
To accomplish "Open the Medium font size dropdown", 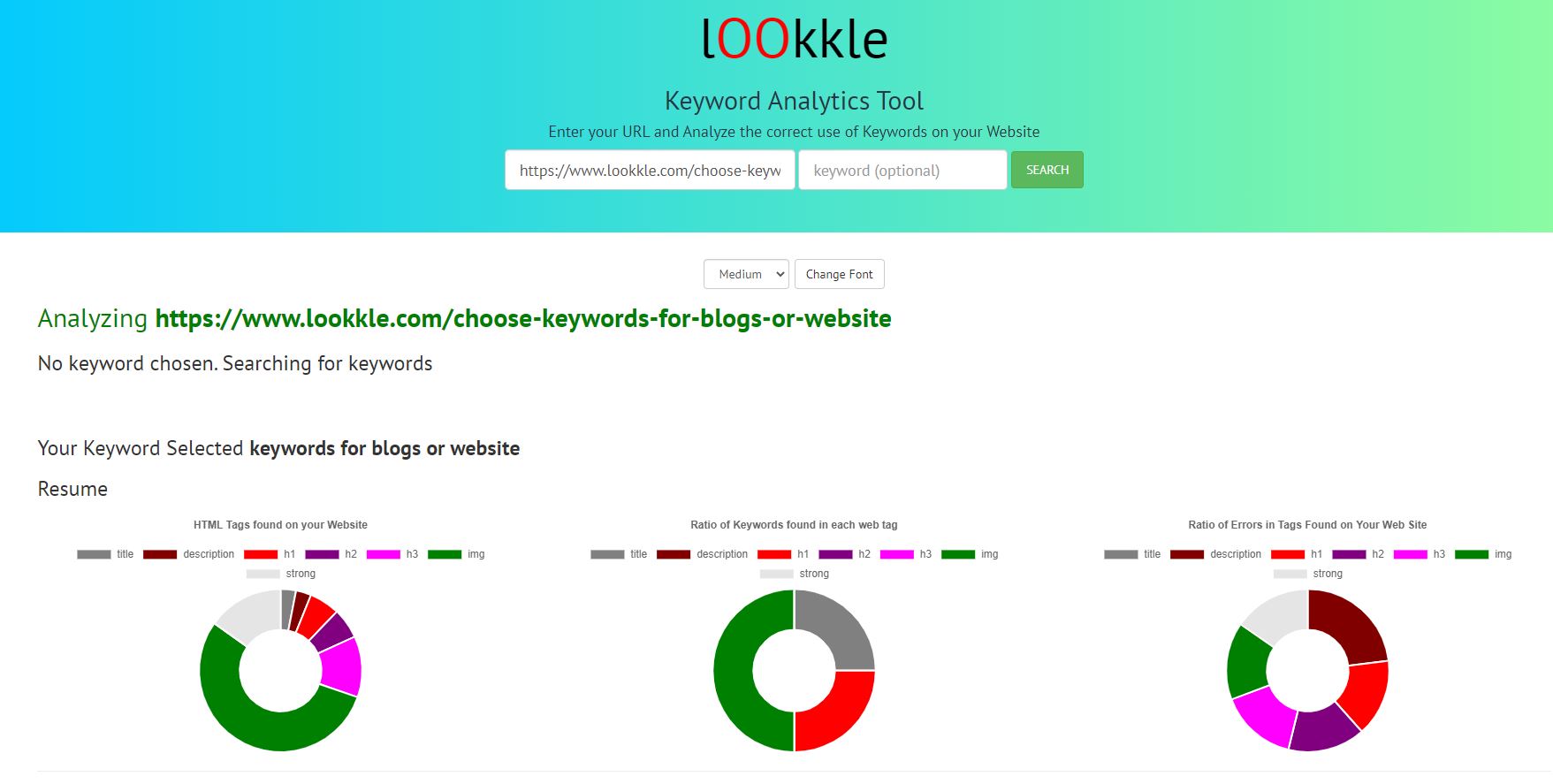I will tap(746, 274).
